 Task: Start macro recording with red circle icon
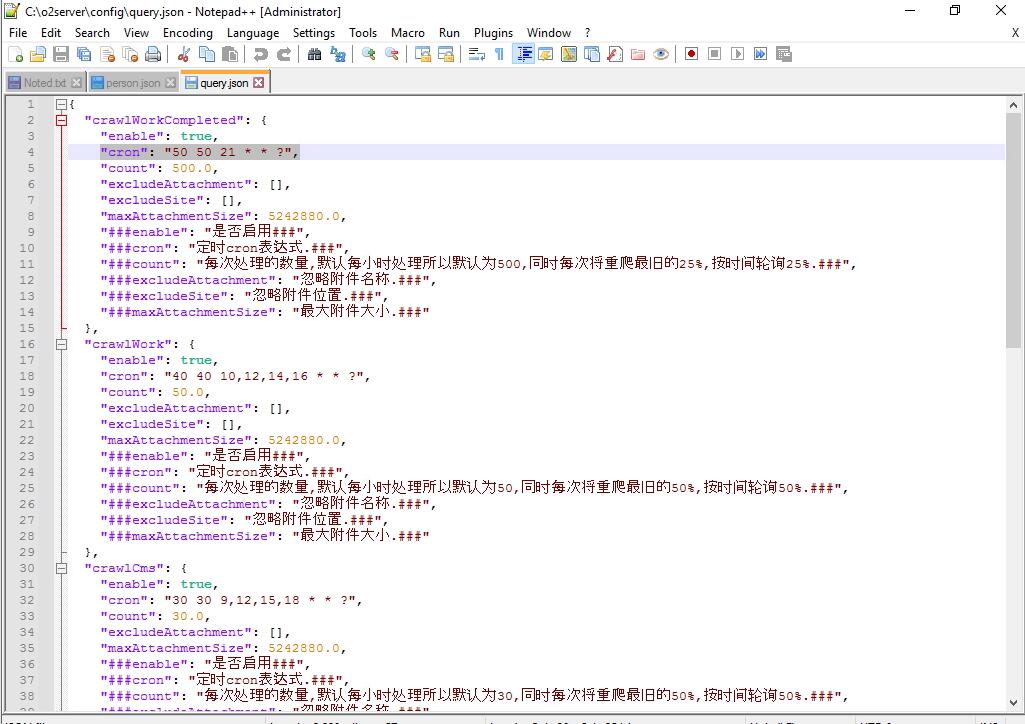pyautogui.click(x=691, y=54)
